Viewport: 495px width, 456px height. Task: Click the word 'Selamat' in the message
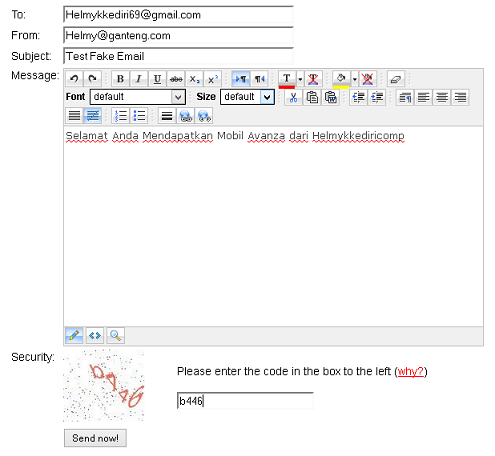87,136
